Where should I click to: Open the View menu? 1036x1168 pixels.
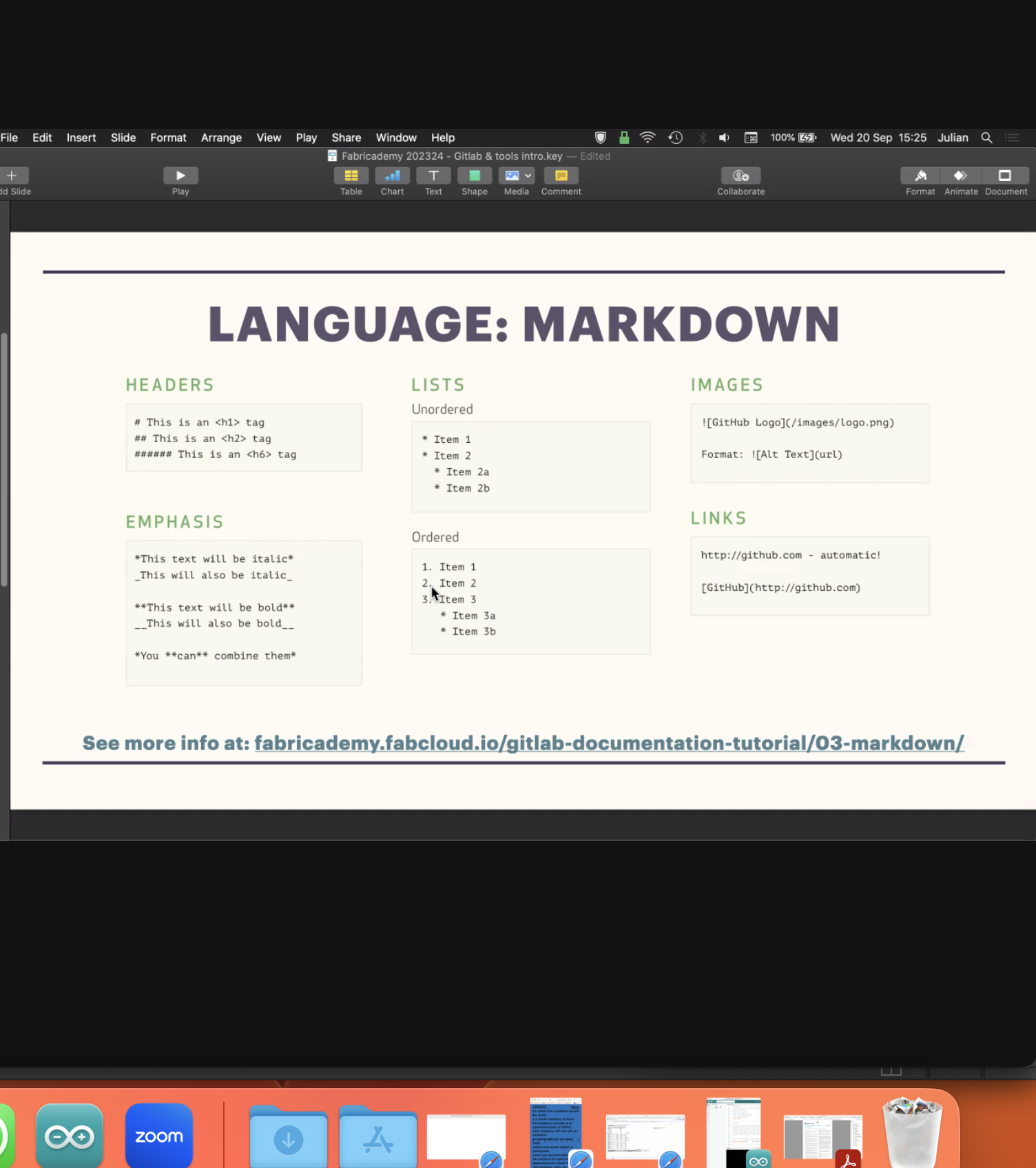[x=269, y=138]
